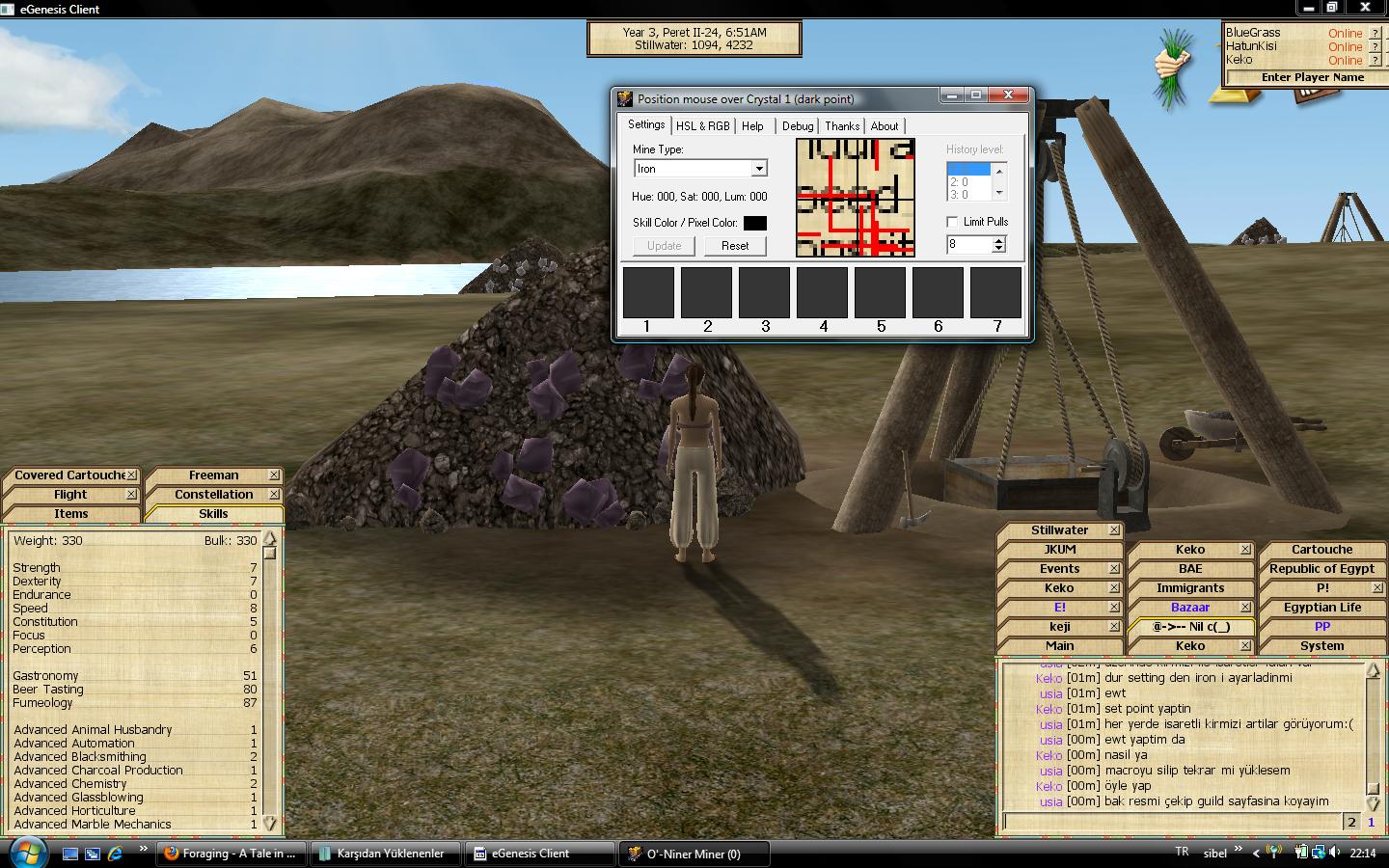1389x868 pixels.
Task: Click the question mark beside HatunKisi
Action: (1375, 46)
